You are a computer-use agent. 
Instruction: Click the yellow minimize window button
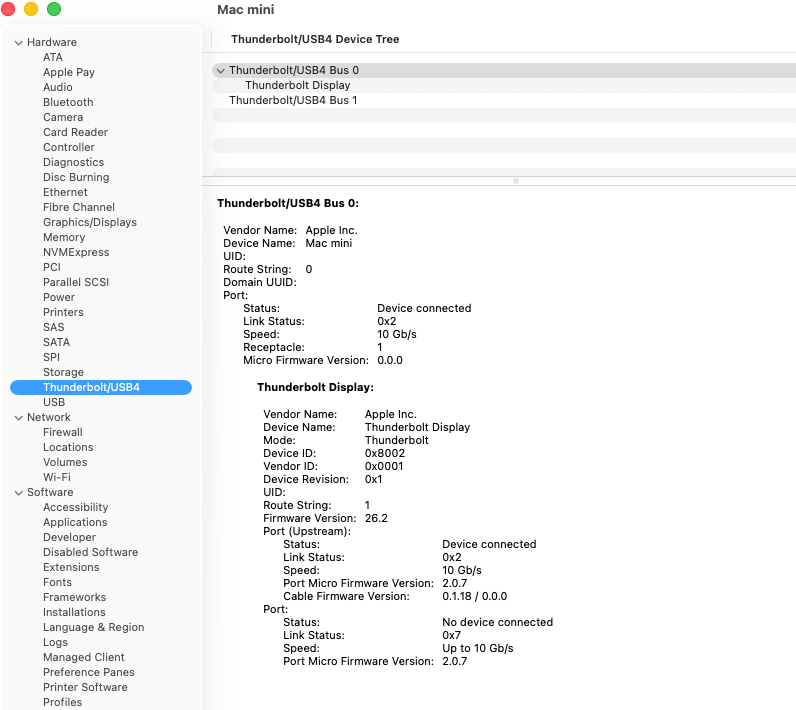pos(31,9)
